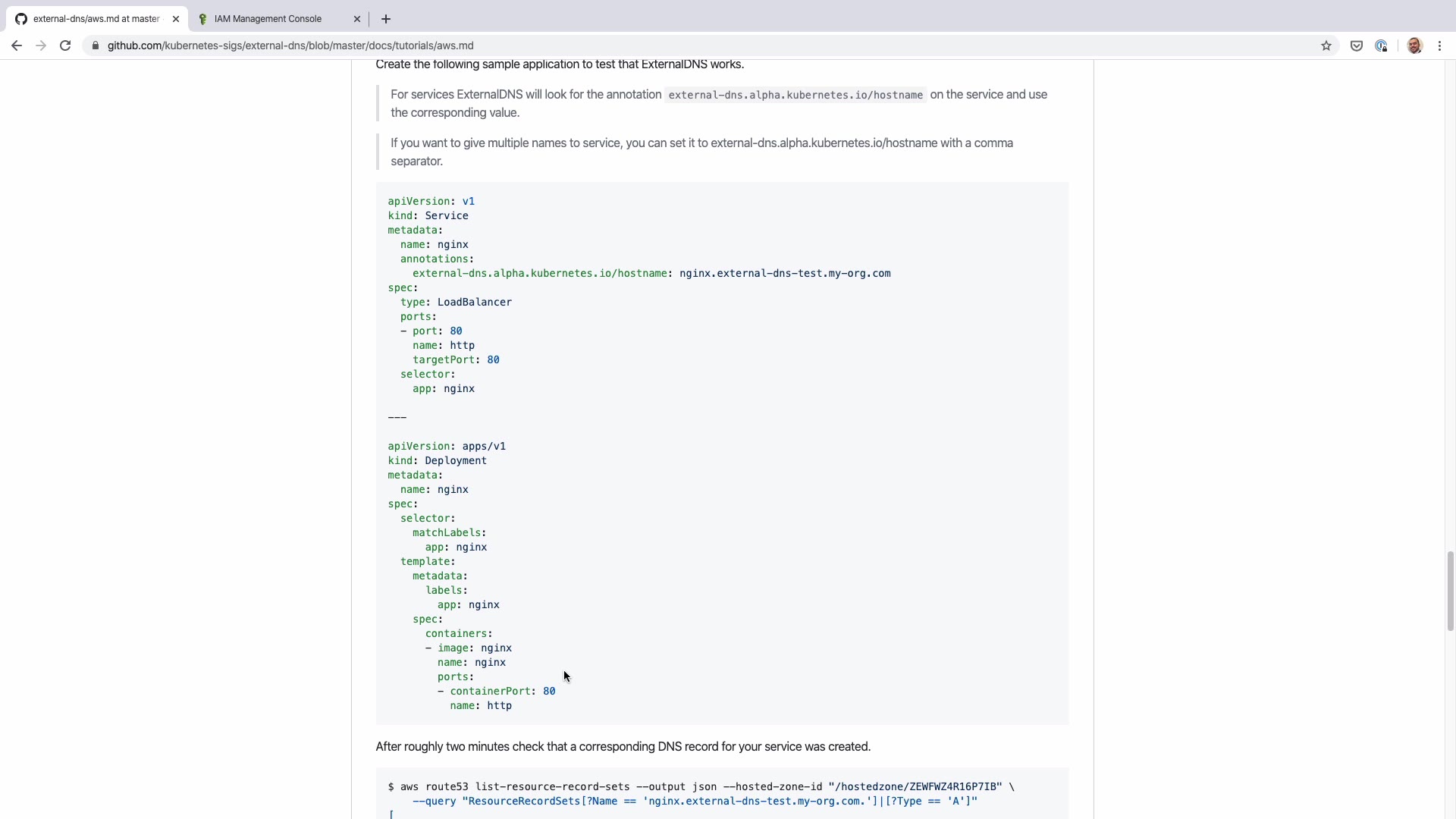Open the 1Password extension icon
This screenshot has width=1456, height=819.
(x=1381, y=45)
